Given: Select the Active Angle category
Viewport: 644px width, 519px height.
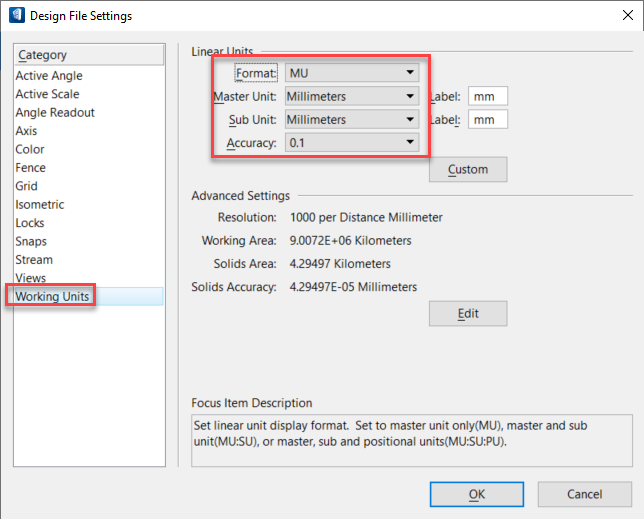Looking at the screenshot, I should (x=49, y=76).
